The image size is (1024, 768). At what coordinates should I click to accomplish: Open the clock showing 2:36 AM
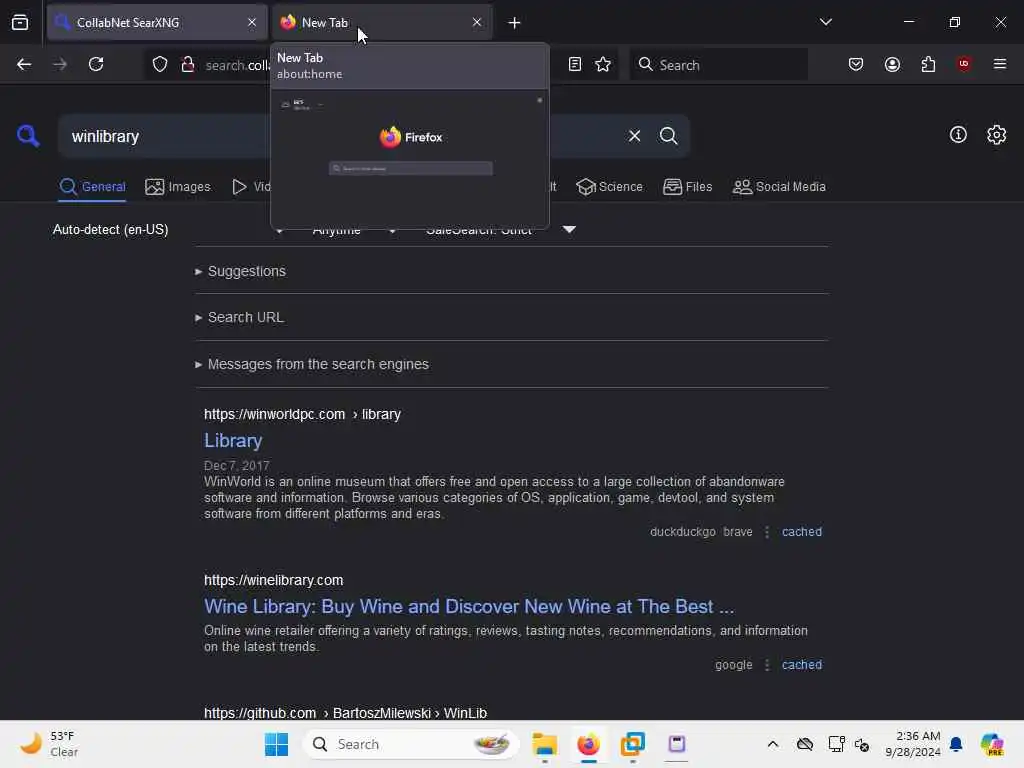pyautogui.click(x=912, y=744)
